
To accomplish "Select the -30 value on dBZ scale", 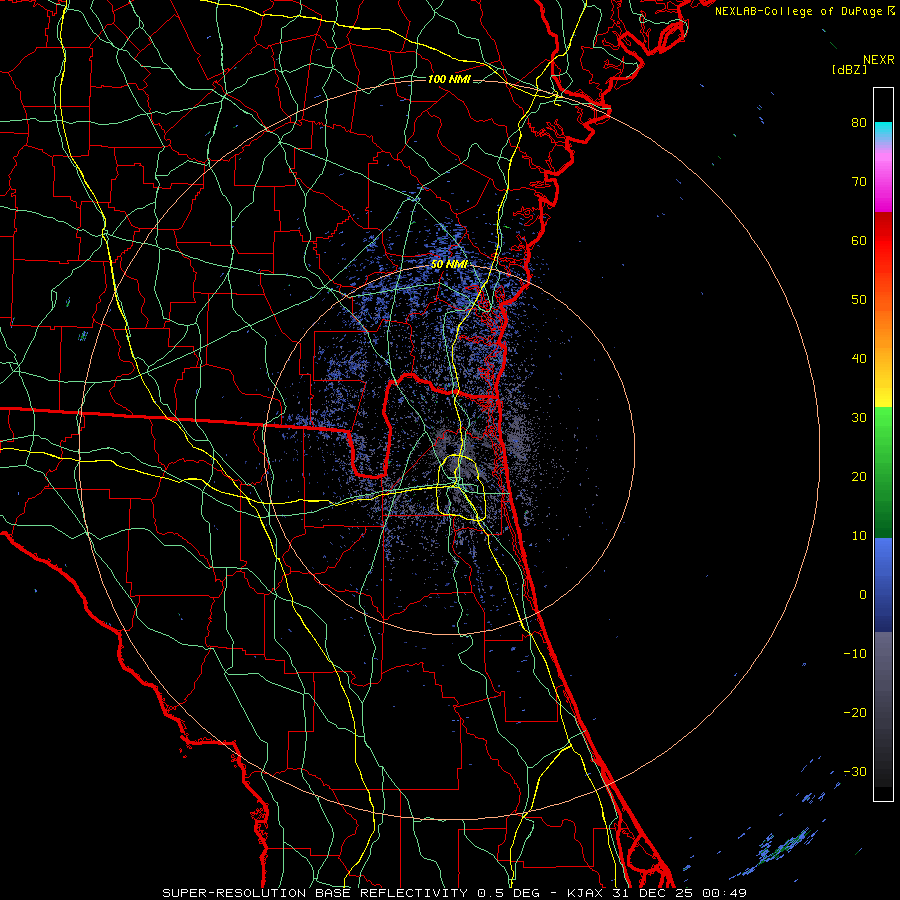I will point(855,771).
